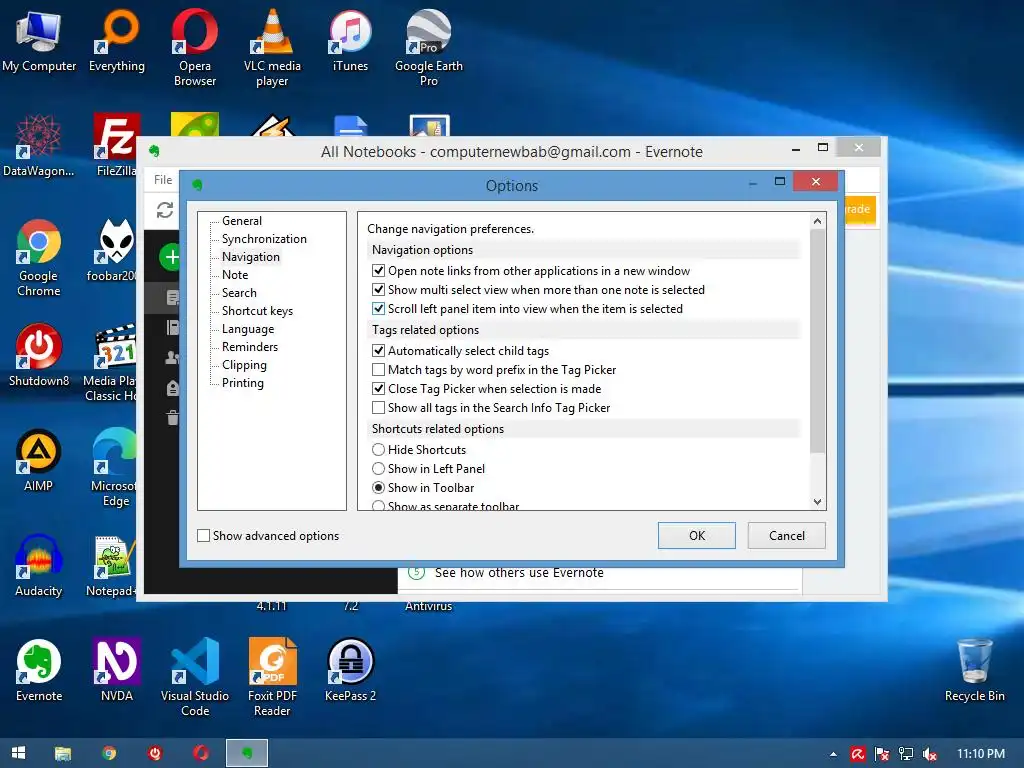Click the options panel scroll down arrow
Viewport: 1024px width, 768px height.
click(x=817, y=502)
